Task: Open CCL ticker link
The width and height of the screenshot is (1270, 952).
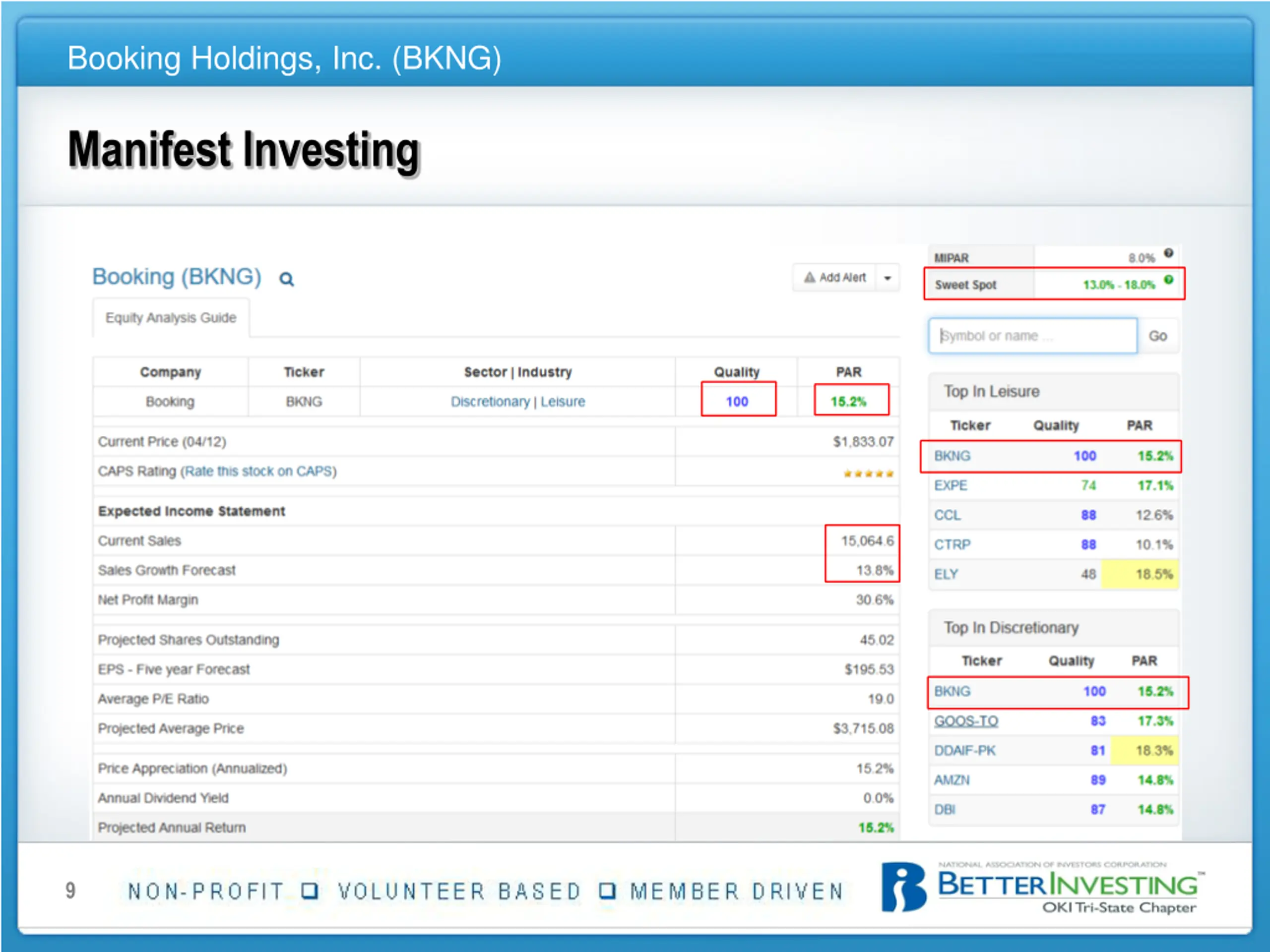Action: 947,515
